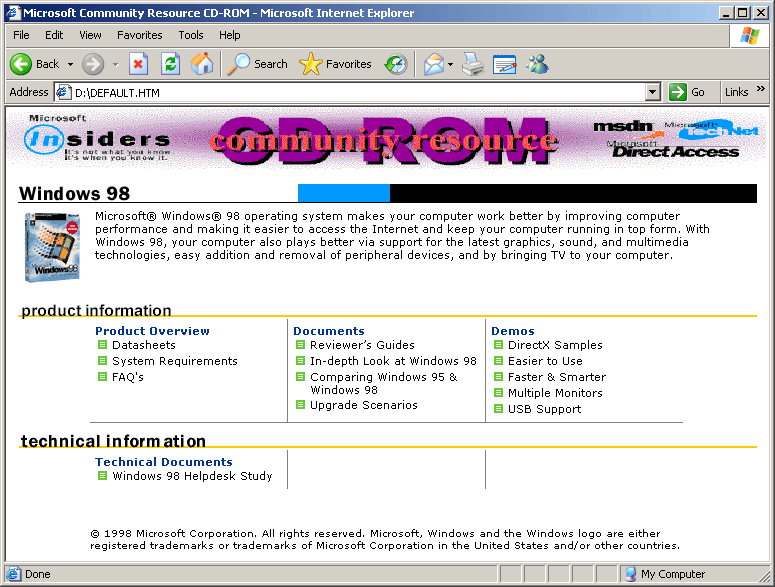
Task: Go to the Home page icon
Action: (202, 64)
